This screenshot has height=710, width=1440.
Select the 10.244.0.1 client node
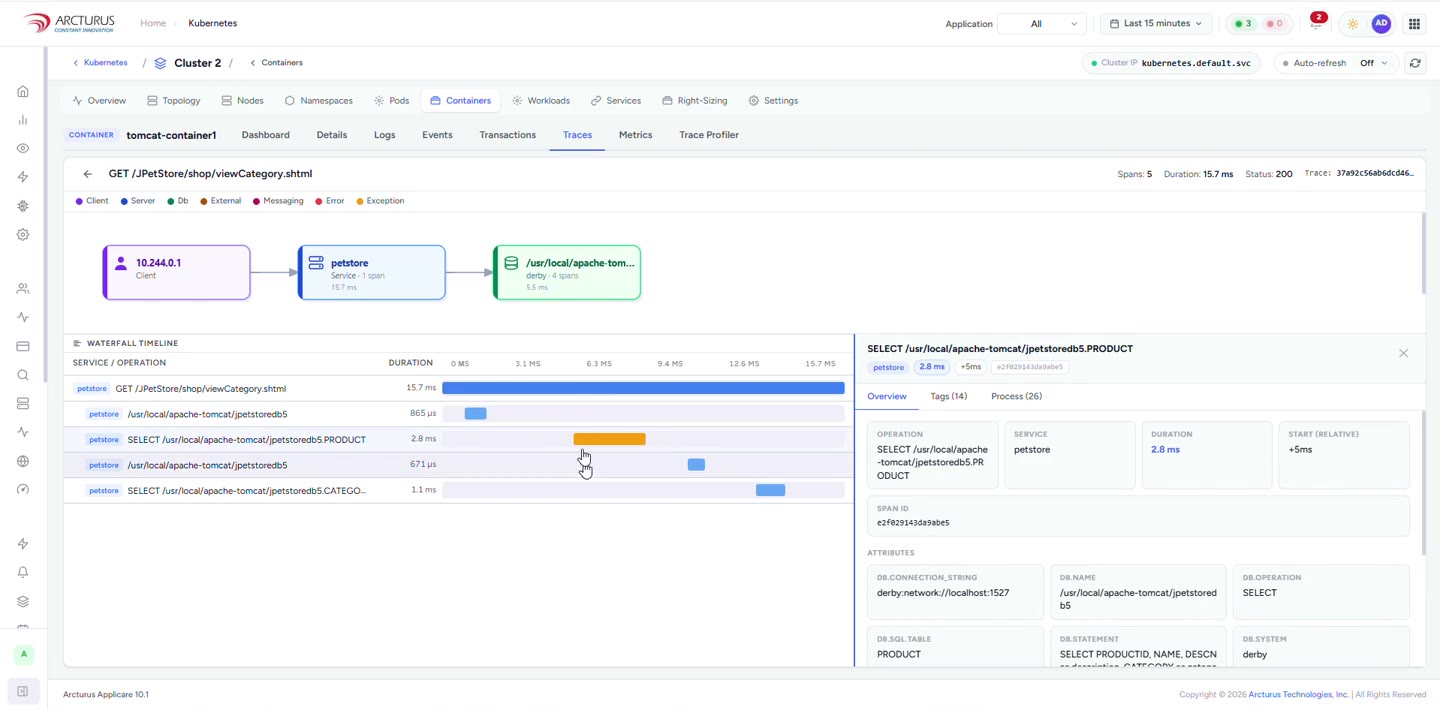click(176, 272)
